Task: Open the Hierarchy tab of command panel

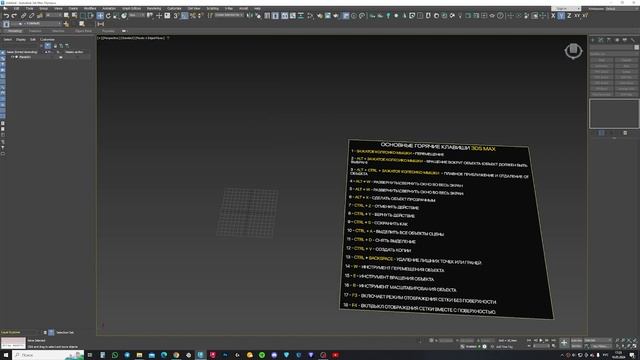Action: pyautogui.click(x=609, y=40)
